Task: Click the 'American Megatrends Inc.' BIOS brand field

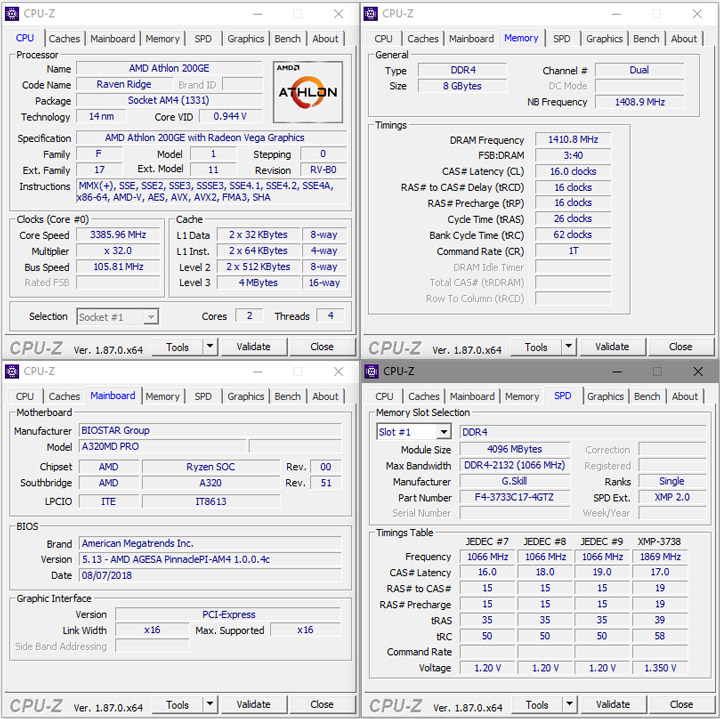Action: [210, 544]
